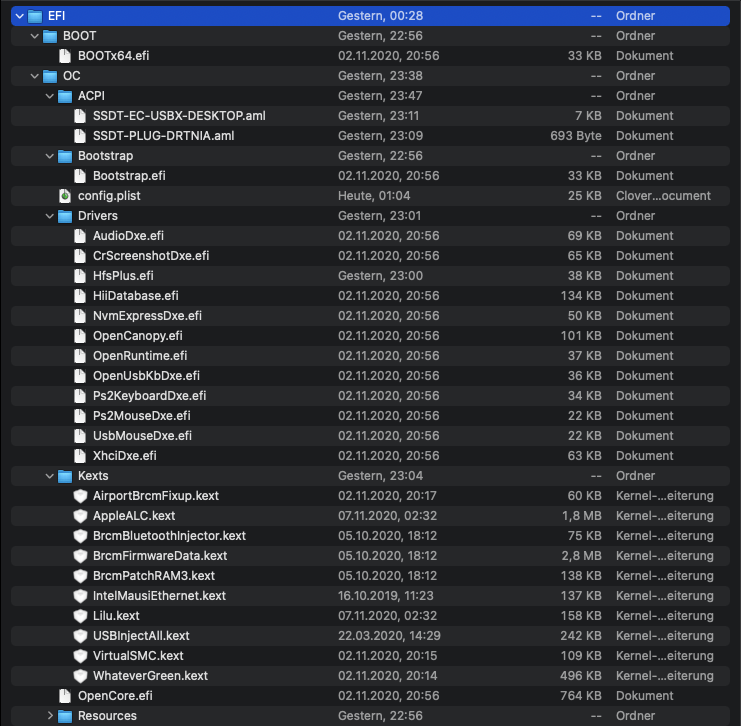Click the 'Heute, 01:04' date of config.plist
The width and height of the screenshot is (741, 726).
click(374, 196)
